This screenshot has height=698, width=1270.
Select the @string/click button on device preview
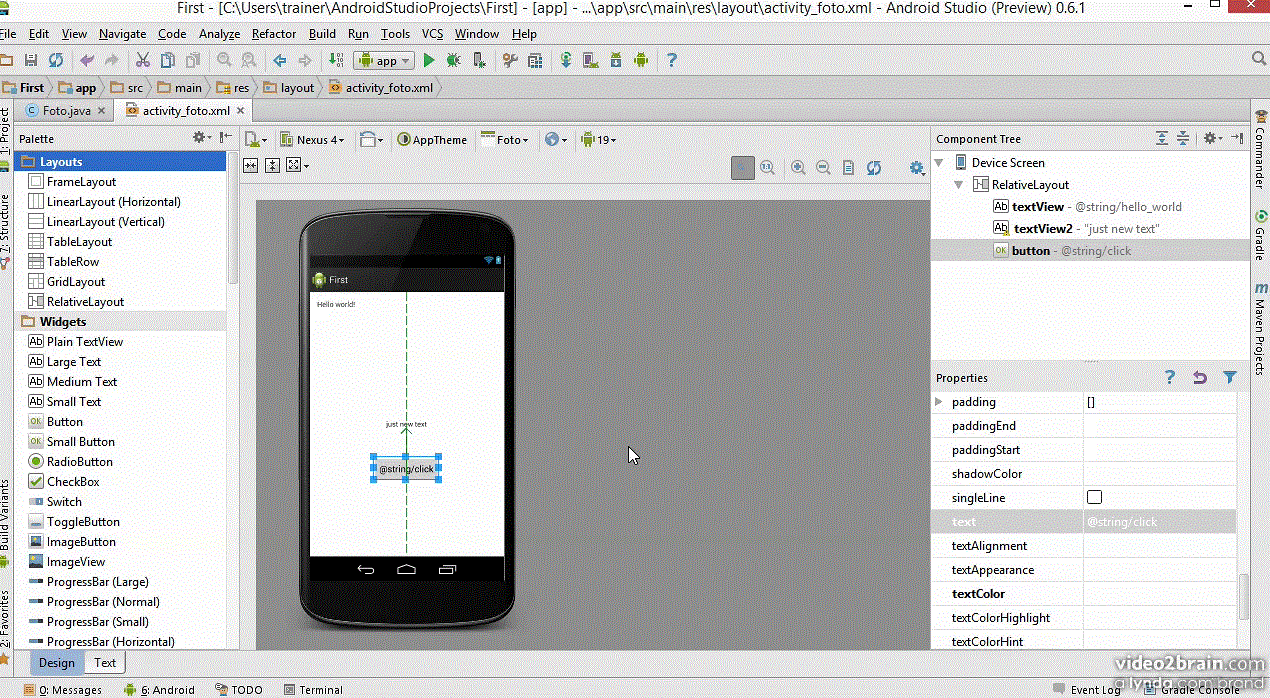406,468
